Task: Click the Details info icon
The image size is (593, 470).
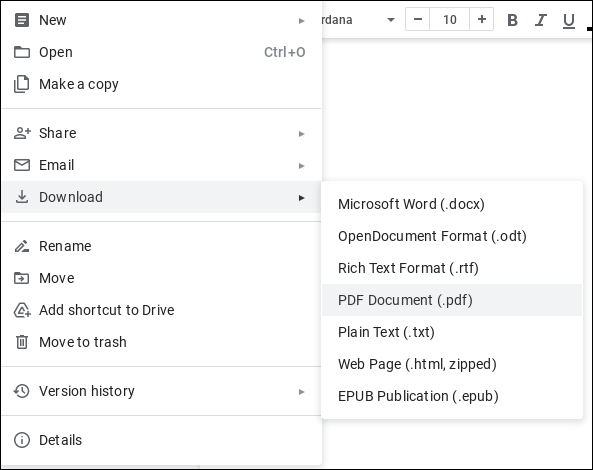Action: (x=22, y=440)
